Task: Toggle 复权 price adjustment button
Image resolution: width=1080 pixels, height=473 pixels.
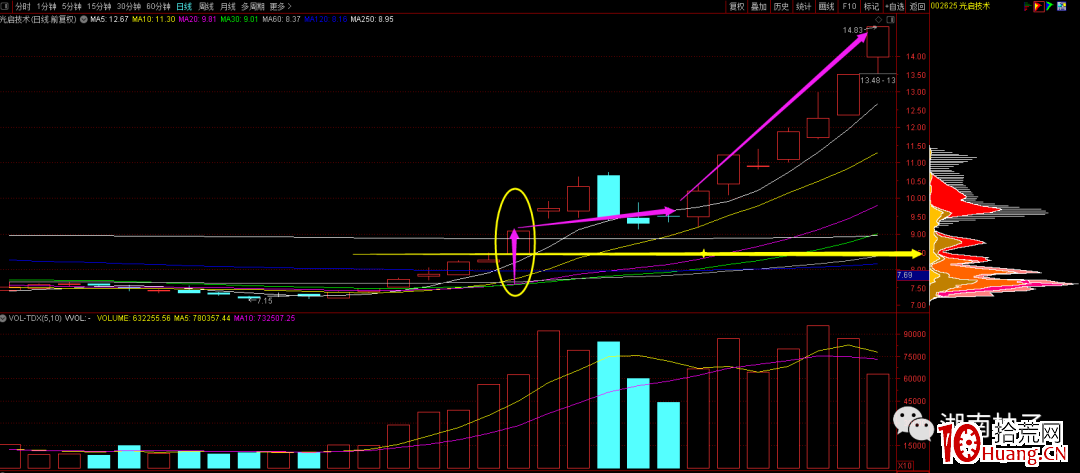Action: point(737,6)
